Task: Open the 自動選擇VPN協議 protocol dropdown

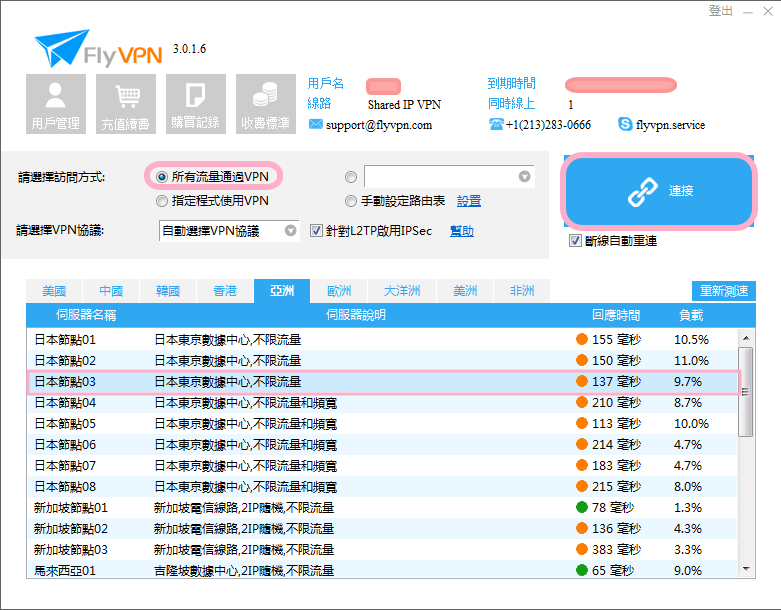Action: [x=229, y=231]
